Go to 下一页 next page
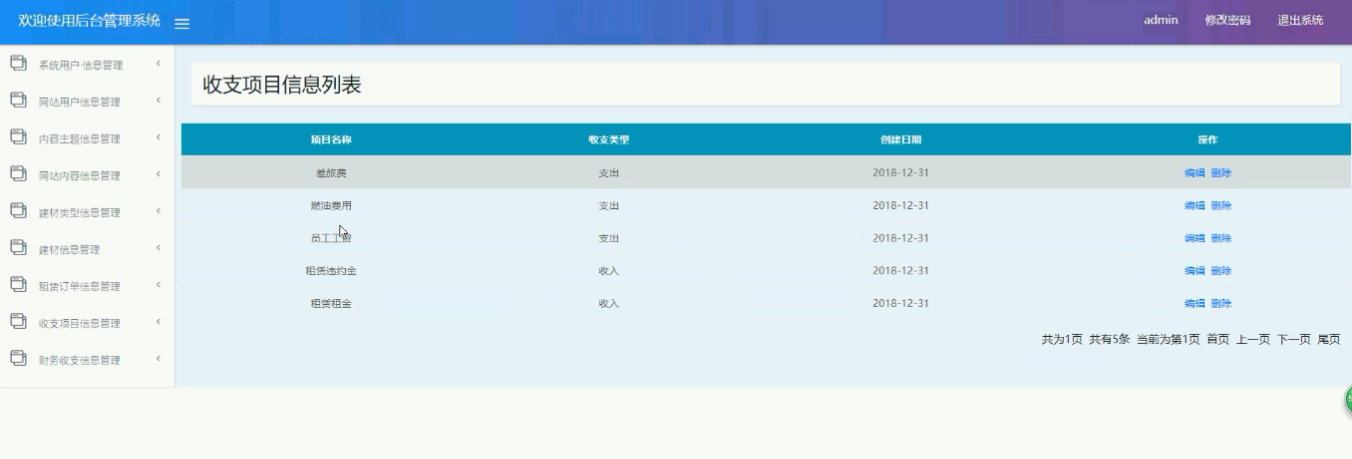Screen dimensions: 1352x459 (x=1294, y=339)
